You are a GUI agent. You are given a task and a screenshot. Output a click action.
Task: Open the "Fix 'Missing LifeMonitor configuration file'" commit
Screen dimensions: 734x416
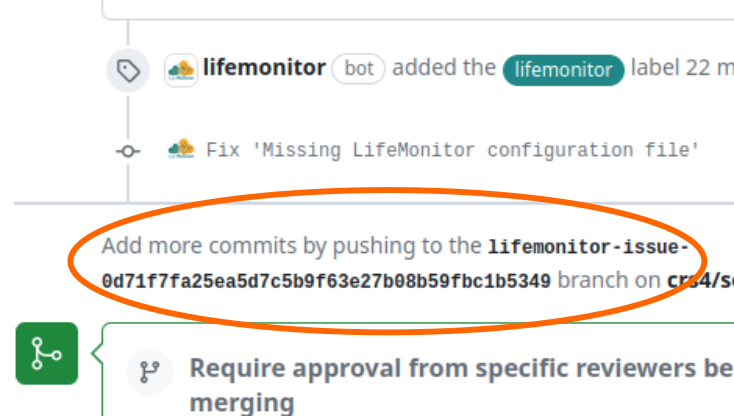point(452,151)
